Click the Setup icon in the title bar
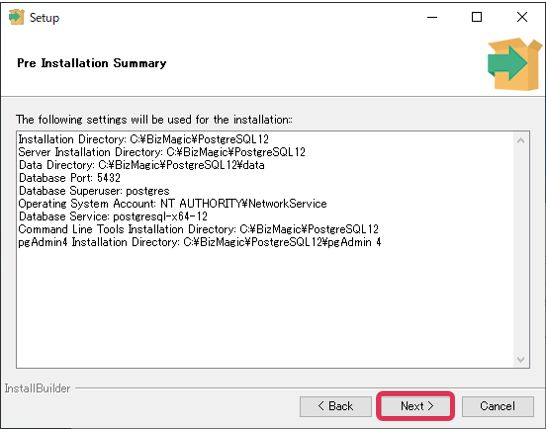 pos(16,17)
